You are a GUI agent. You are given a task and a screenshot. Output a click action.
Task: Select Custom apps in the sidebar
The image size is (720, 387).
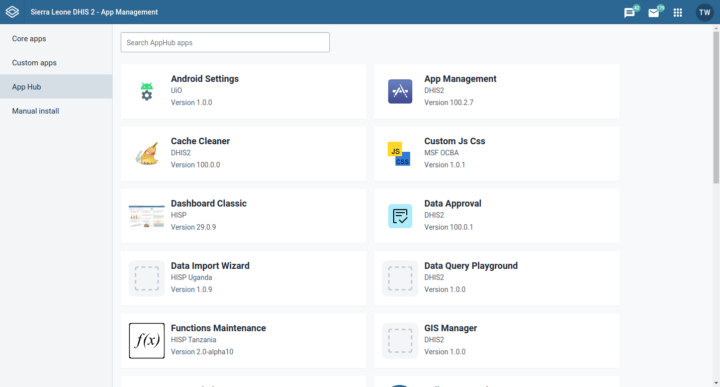(56, 62)
